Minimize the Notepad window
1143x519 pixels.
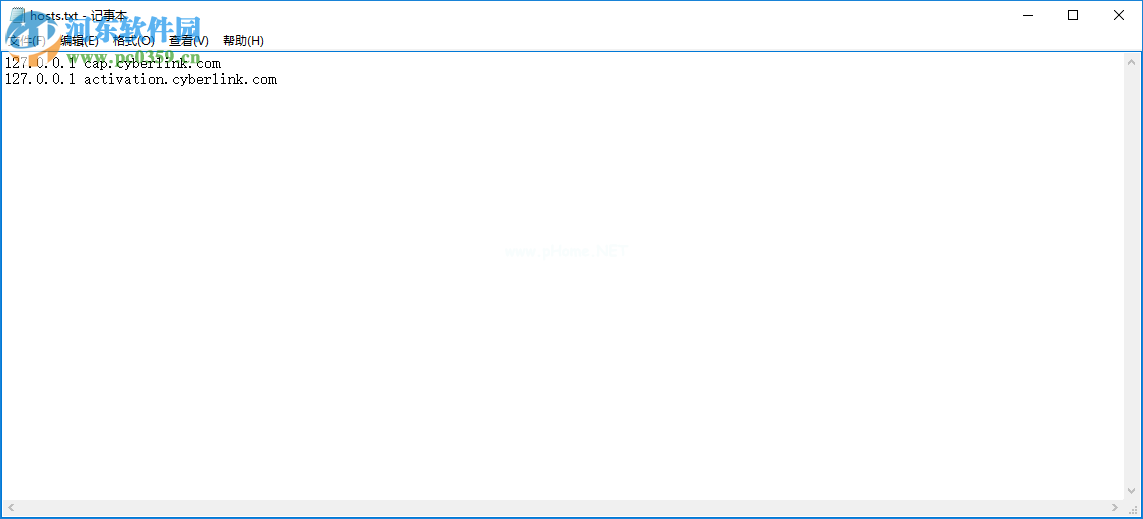coord(1028,15)
